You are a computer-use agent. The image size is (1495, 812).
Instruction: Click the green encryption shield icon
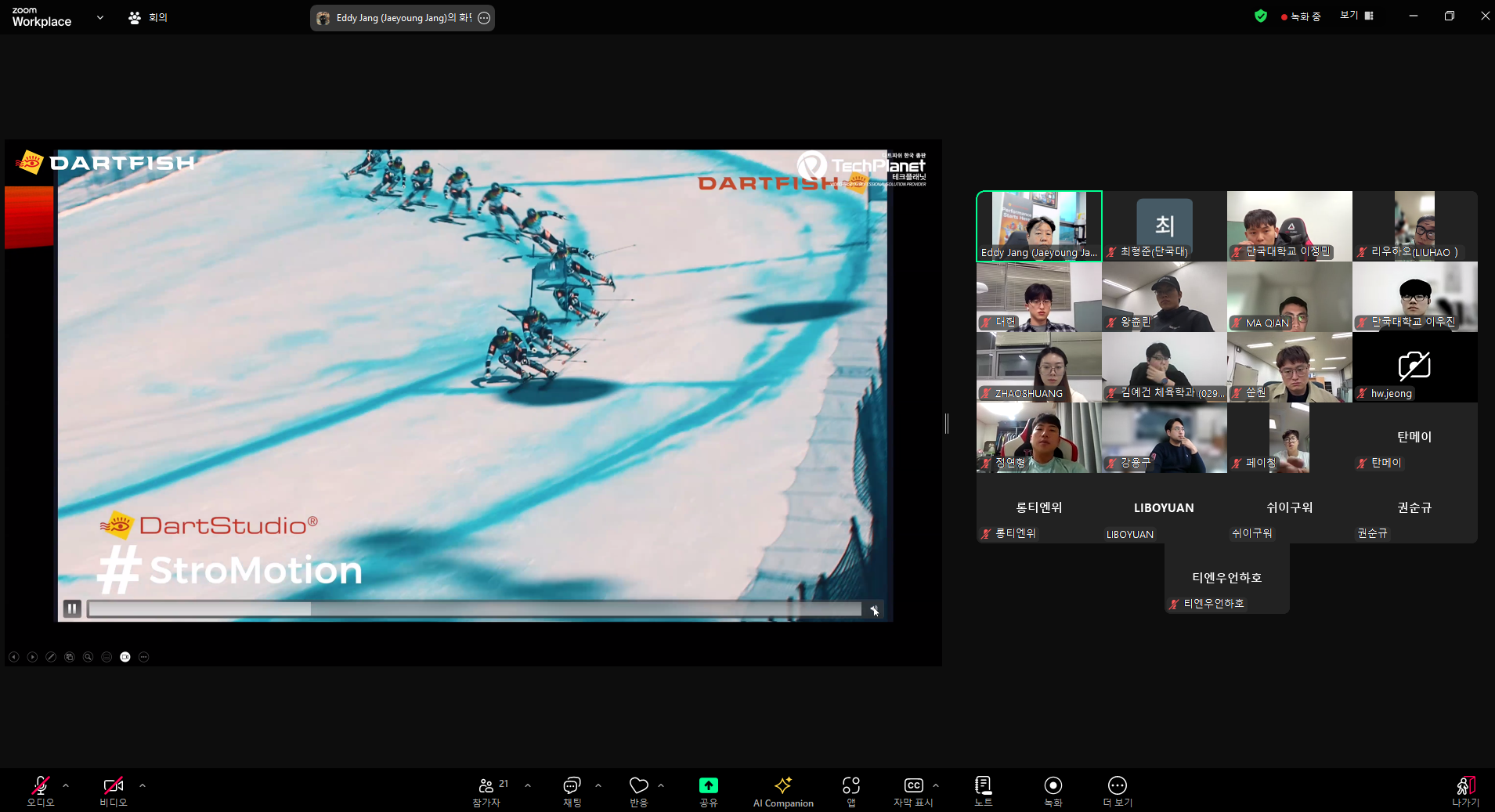tap(1261, 16)
